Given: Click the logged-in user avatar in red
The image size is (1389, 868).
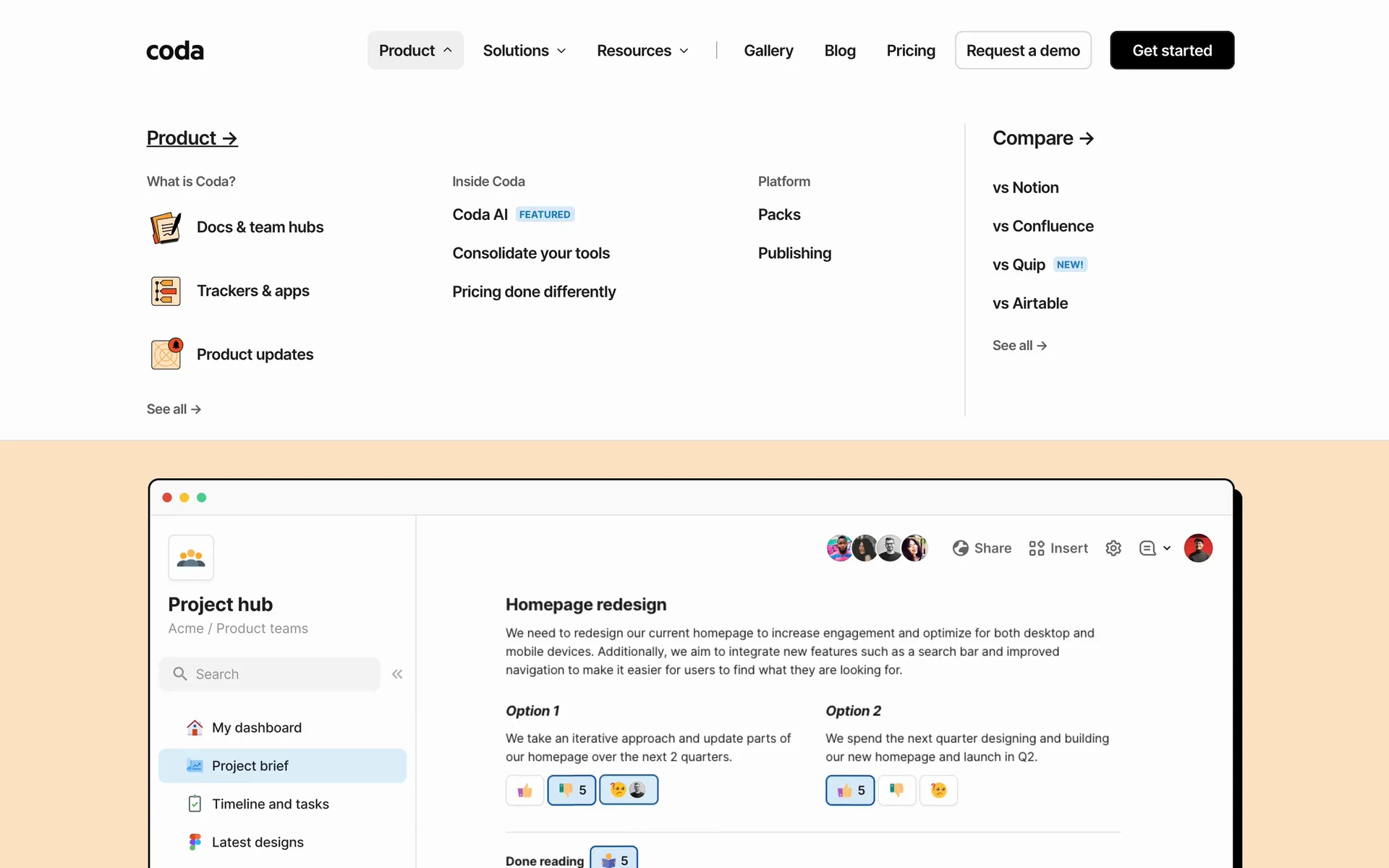Looking at the screenshot, I should pyautogui.click(x=1198, y=548).
